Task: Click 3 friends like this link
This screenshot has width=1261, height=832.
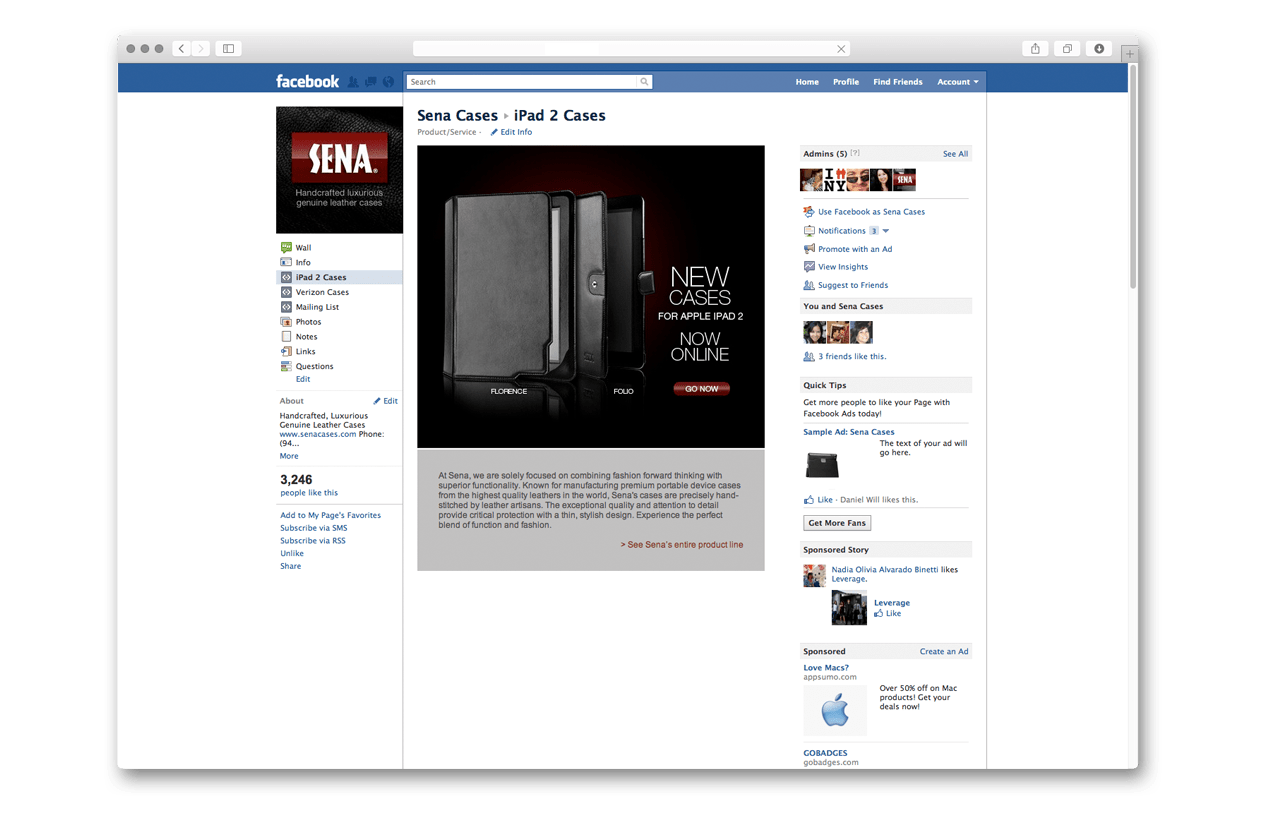Action: [852, 356]
